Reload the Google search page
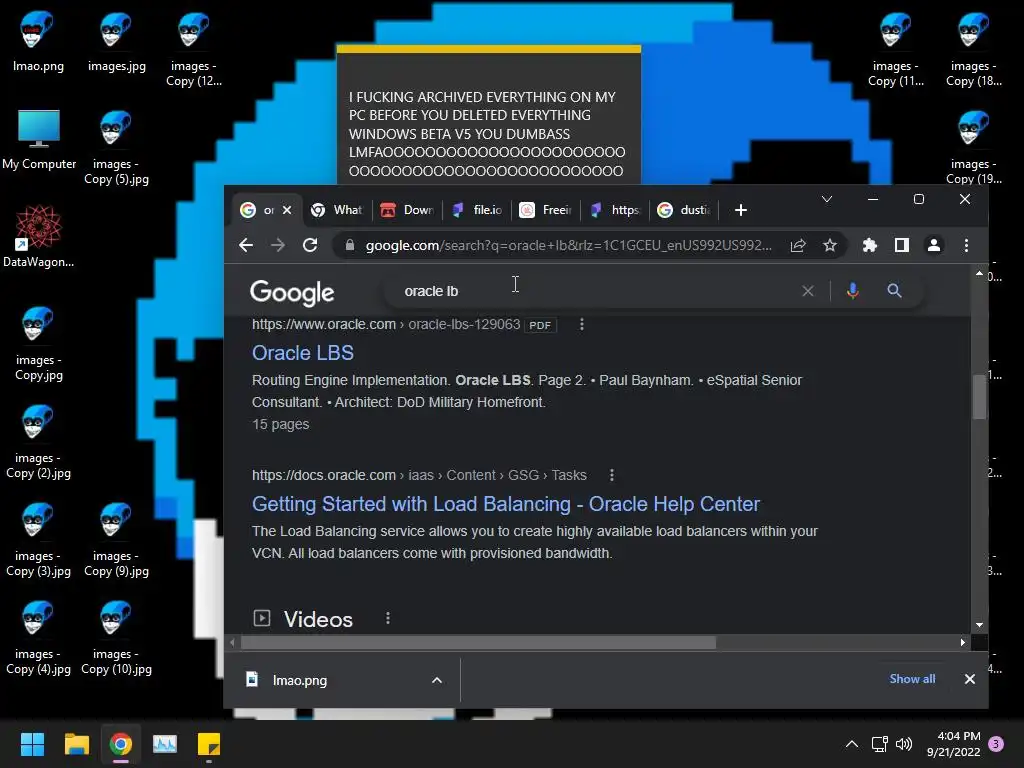The image size is (1024, 768). 310,246
